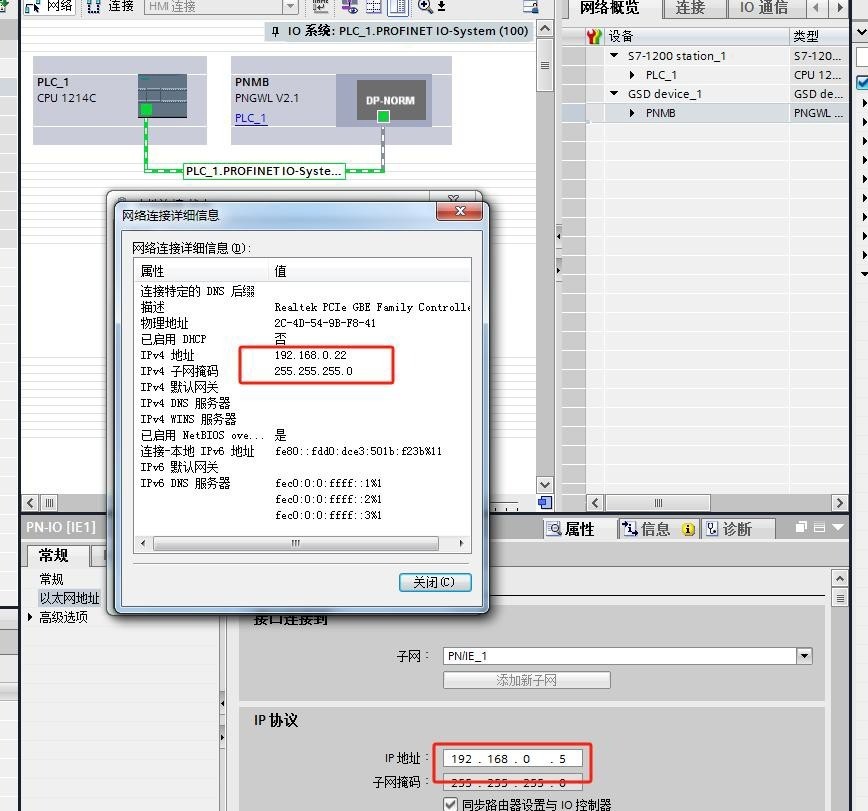Image resolution: width=868 pixels, height=811 pixels.
Task: Click the collapse triangle in inspector header
Action: (838, 528)
